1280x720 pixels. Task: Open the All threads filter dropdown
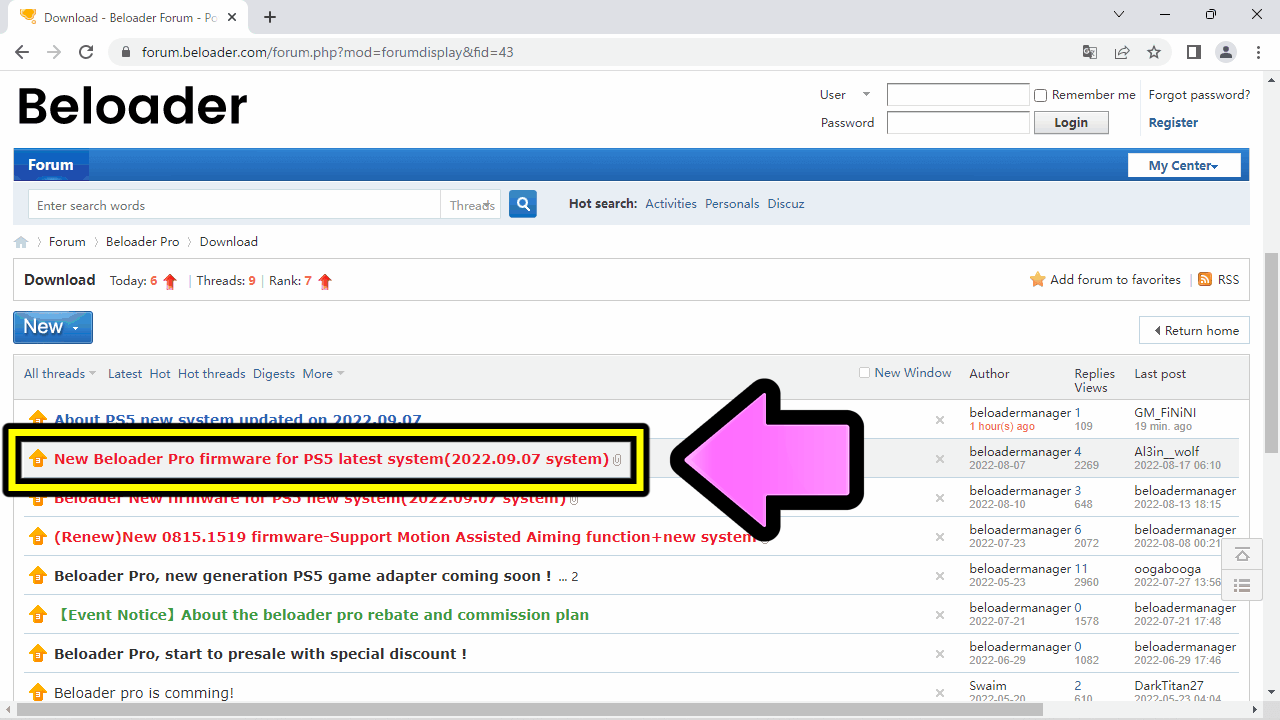(x=60, y=374)
